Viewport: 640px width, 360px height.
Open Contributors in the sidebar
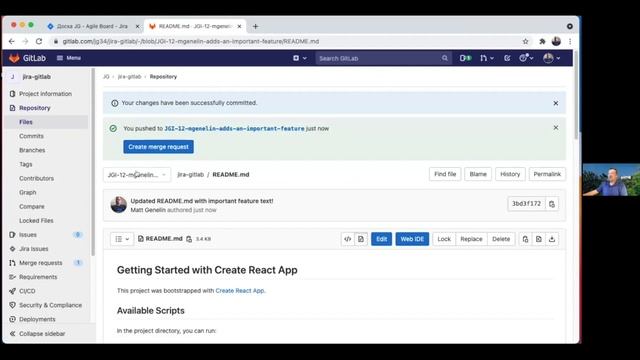36,178
